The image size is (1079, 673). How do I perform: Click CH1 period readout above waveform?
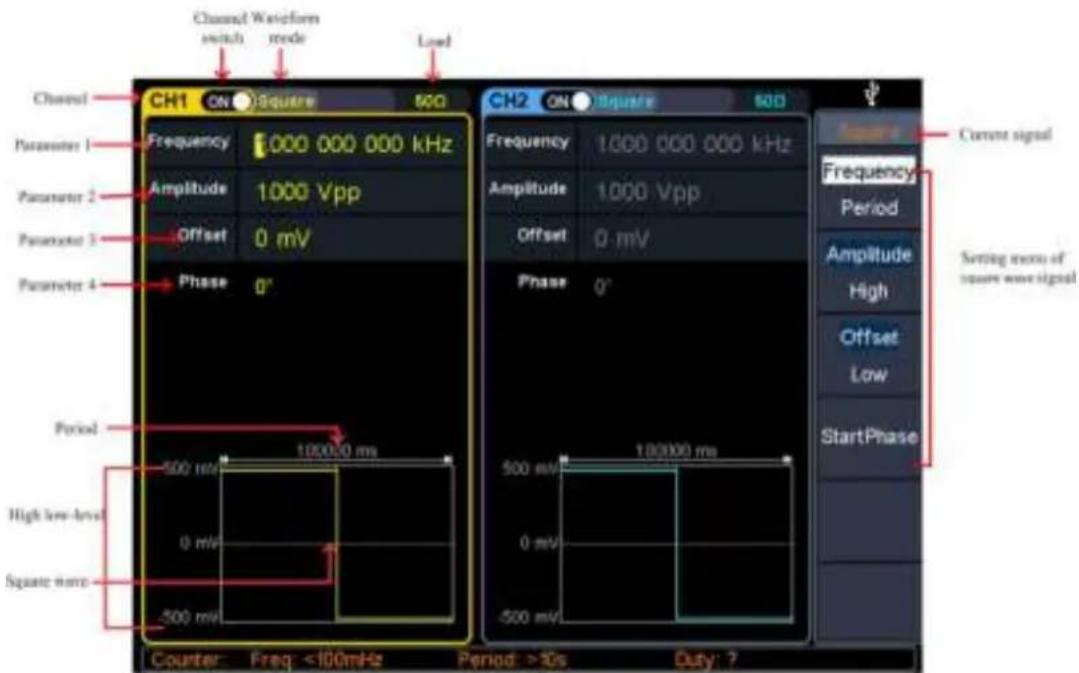coord(336,451)
